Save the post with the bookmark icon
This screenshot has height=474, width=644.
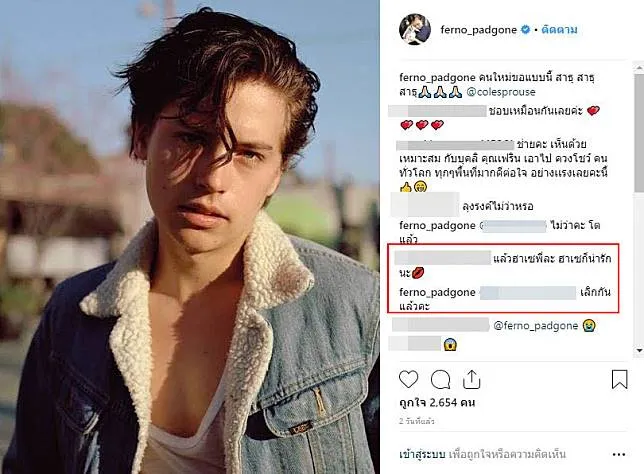pyautogui.click(x=619, y=380)
